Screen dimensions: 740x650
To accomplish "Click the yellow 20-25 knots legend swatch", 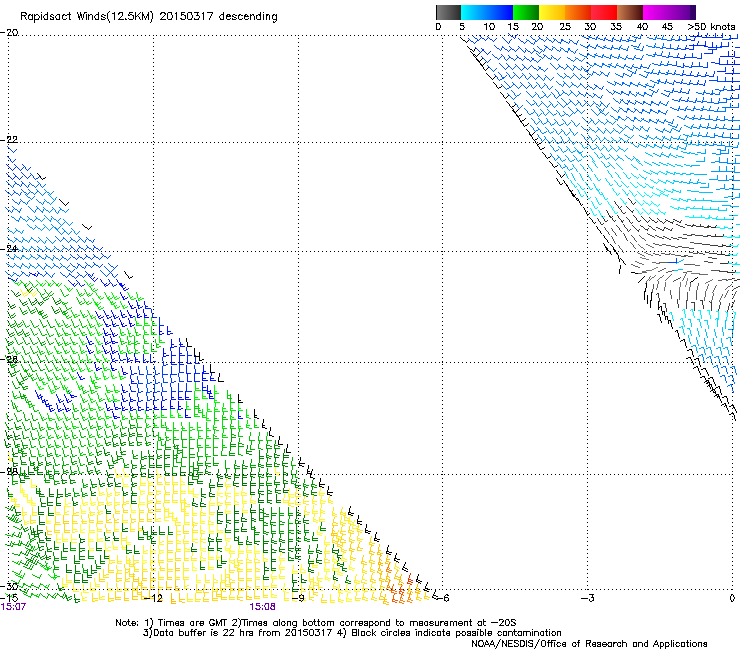I will click(552, 12).
